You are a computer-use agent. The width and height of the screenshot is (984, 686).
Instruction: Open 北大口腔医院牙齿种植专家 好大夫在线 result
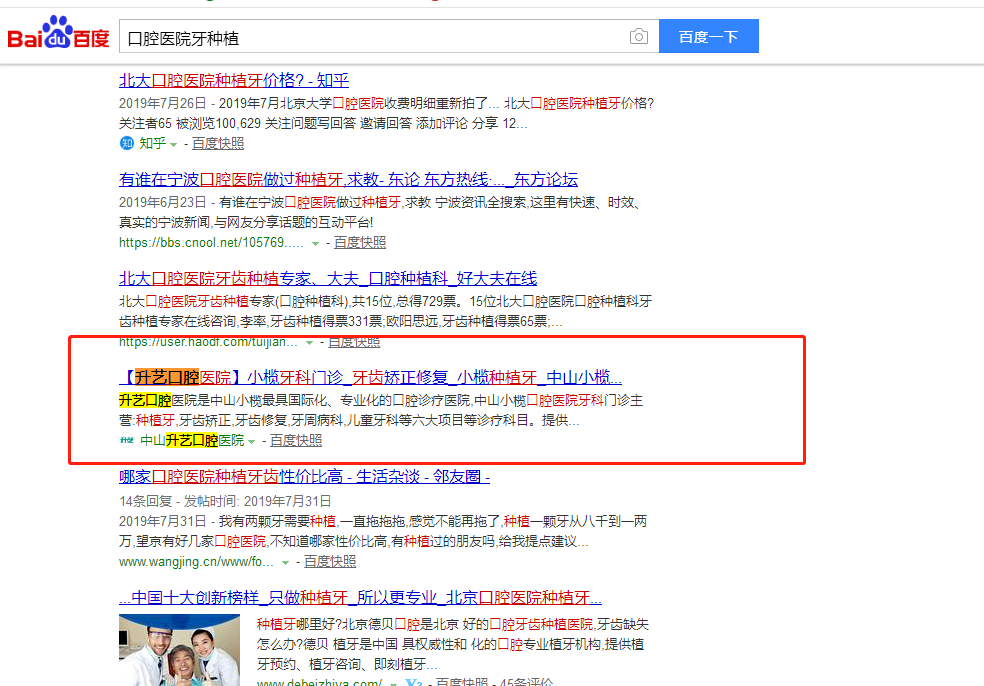pos(328,279)
